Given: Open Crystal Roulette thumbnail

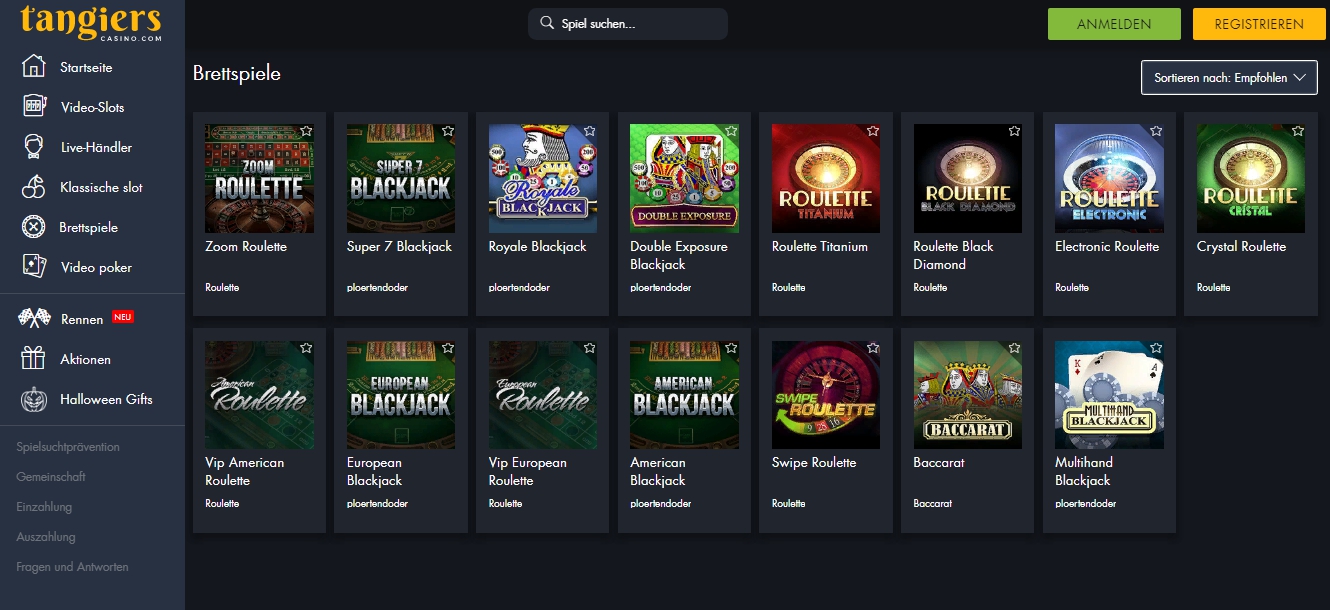Looking at the screenshot, I should pyautogui.click(x=1251, y=178).
